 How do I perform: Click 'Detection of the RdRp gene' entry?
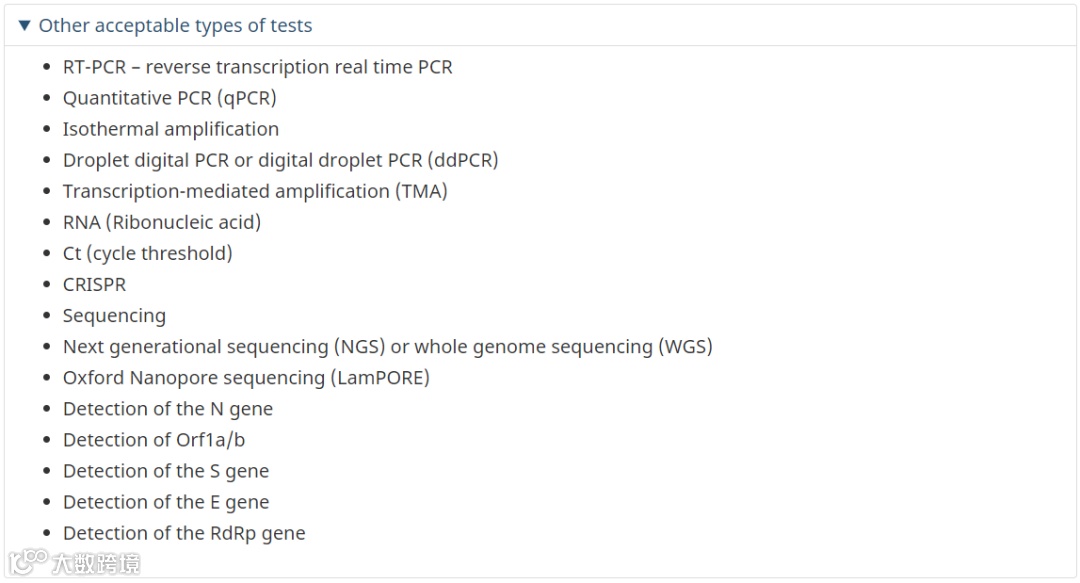[184, 533]
